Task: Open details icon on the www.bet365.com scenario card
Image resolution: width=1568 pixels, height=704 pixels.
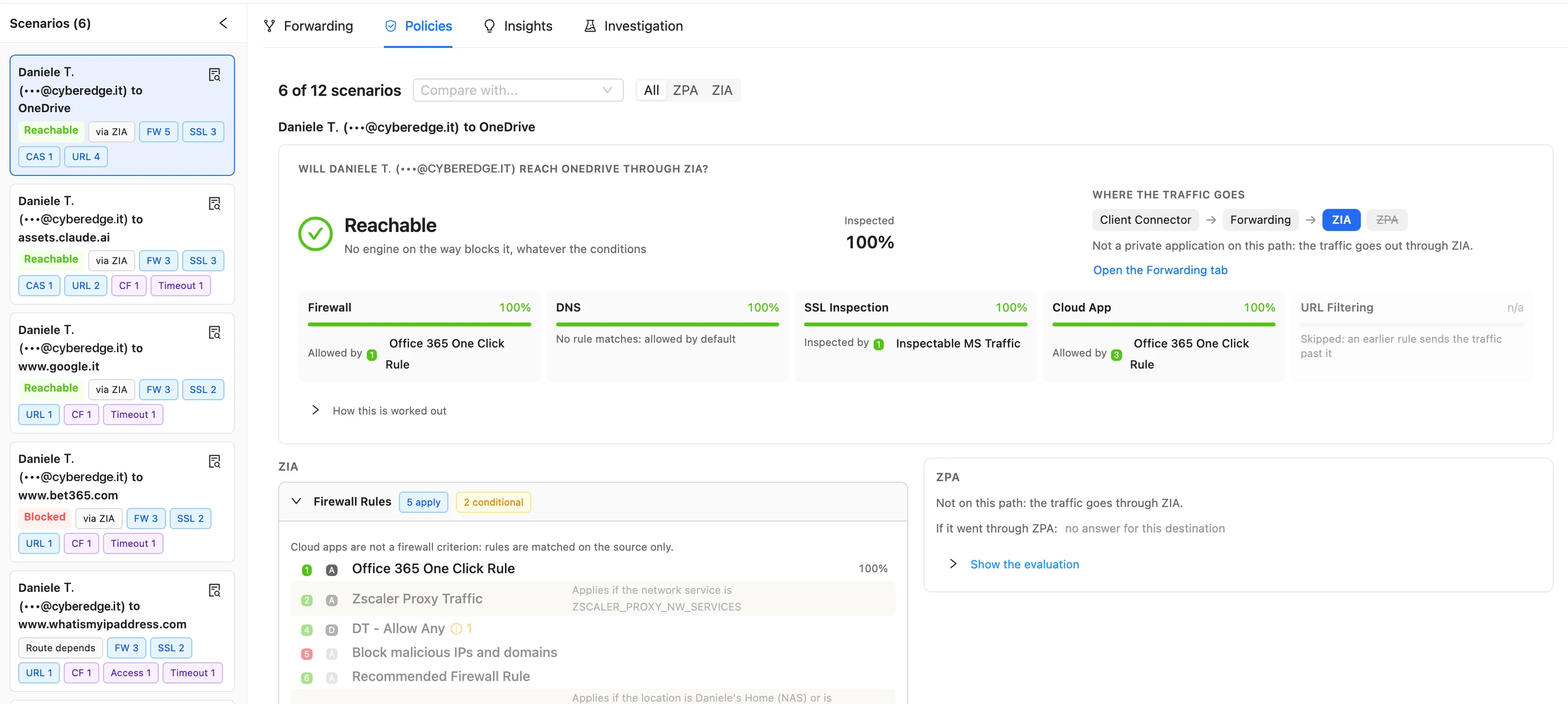Action: [214, 461]
